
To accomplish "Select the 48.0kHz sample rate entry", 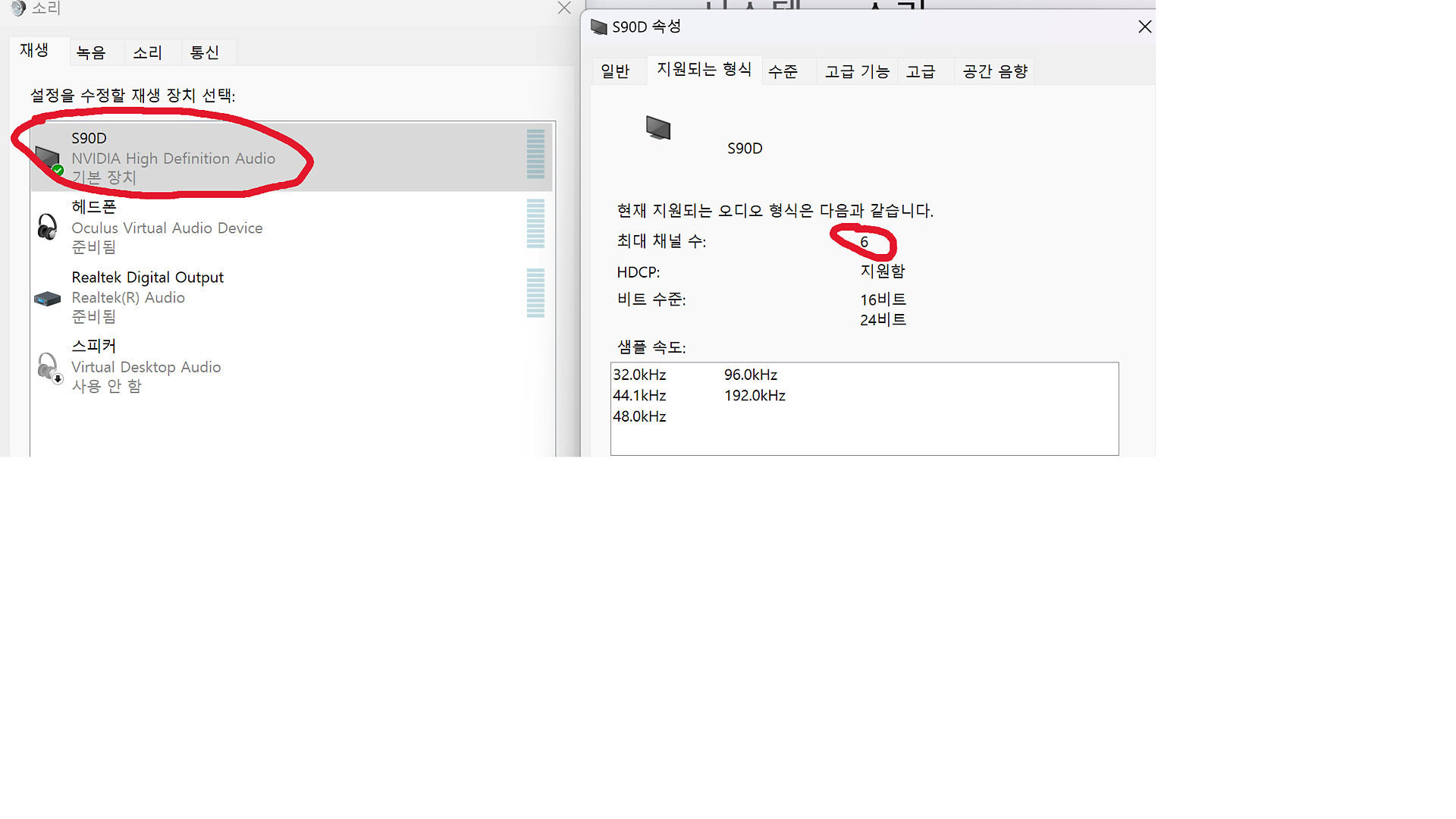I will click(x=639, y=417).
